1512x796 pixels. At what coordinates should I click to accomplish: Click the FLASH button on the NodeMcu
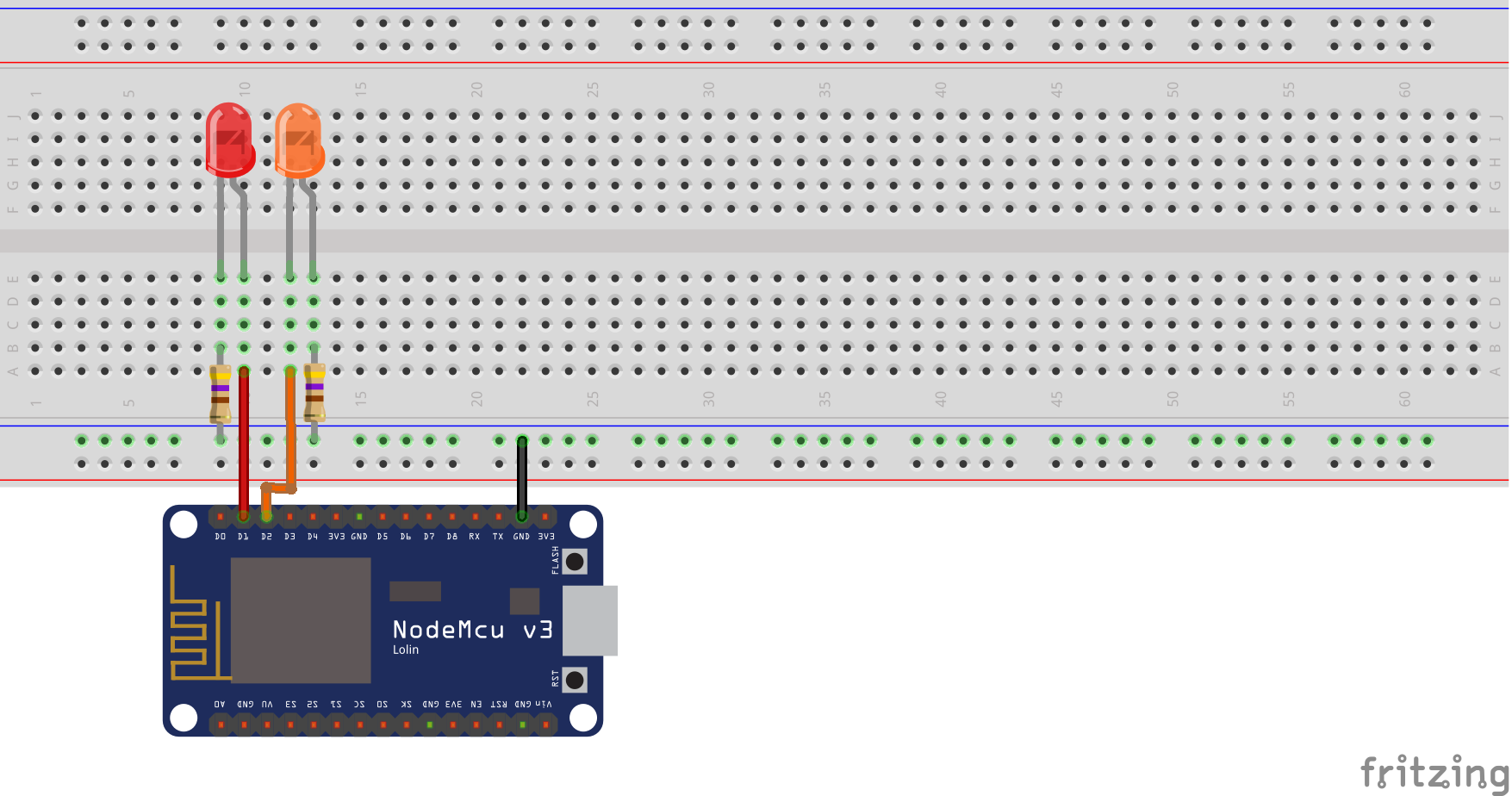[575, 562]
